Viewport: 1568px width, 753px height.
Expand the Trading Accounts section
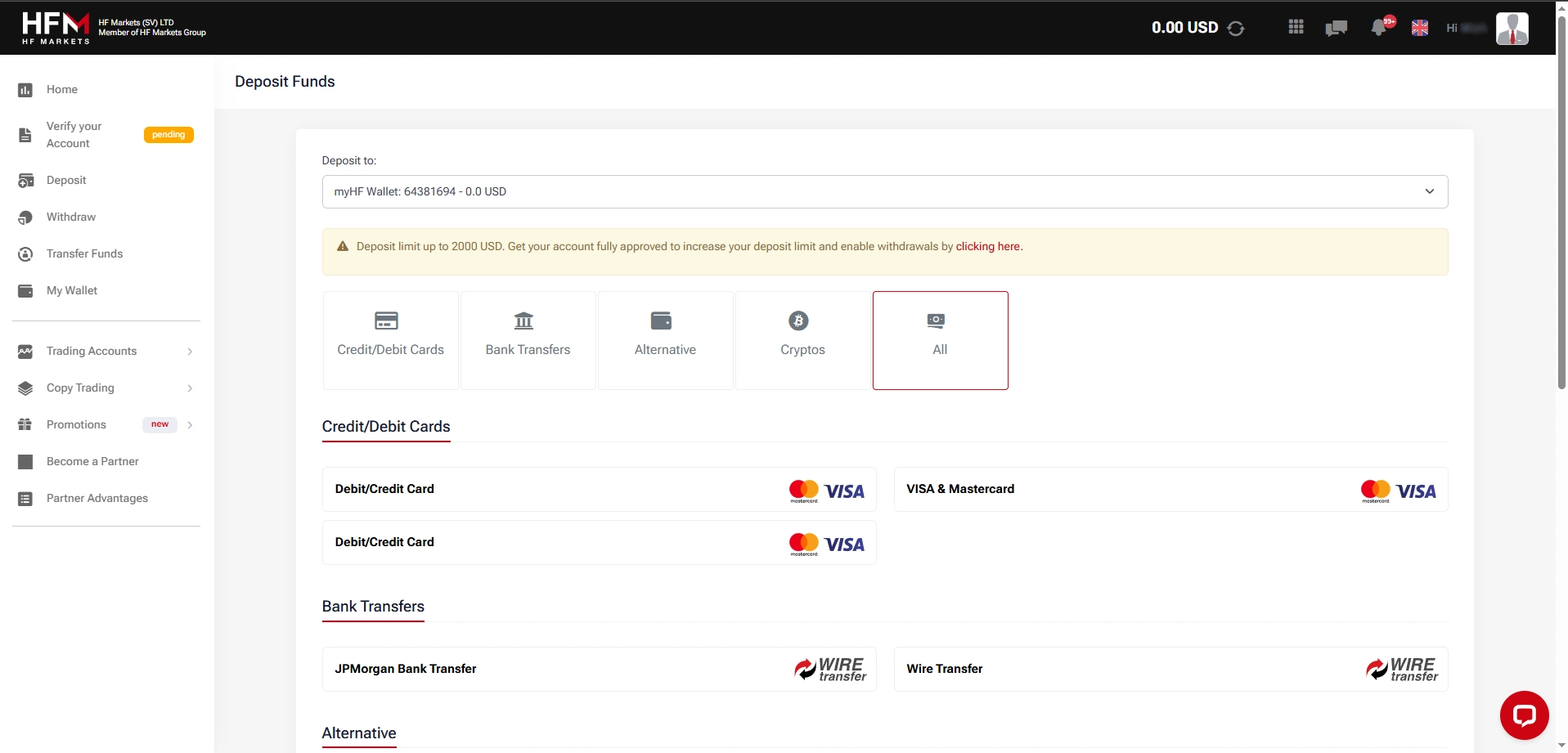point(90,351)
